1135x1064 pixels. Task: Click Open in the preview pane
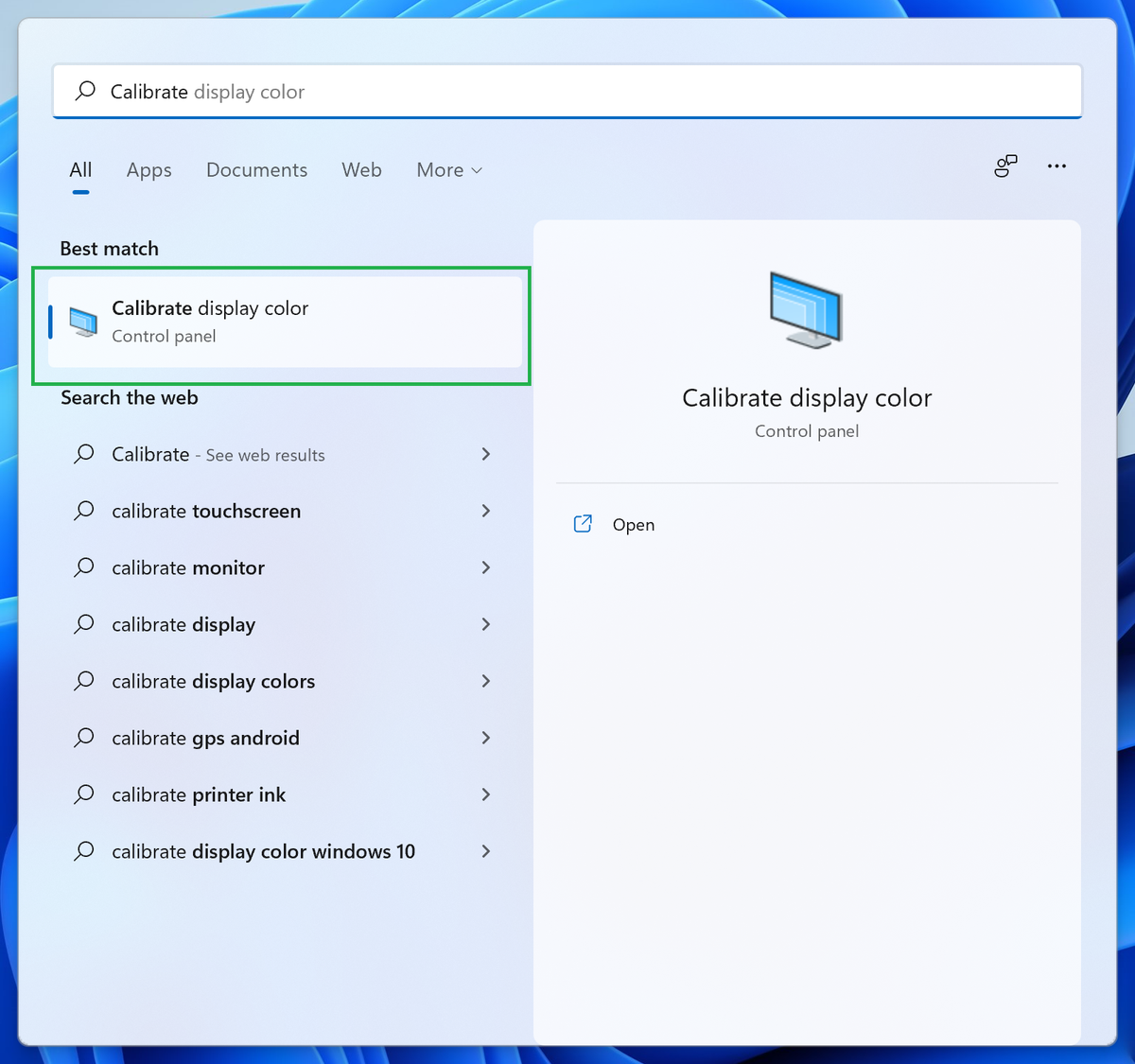pos(633,524)
